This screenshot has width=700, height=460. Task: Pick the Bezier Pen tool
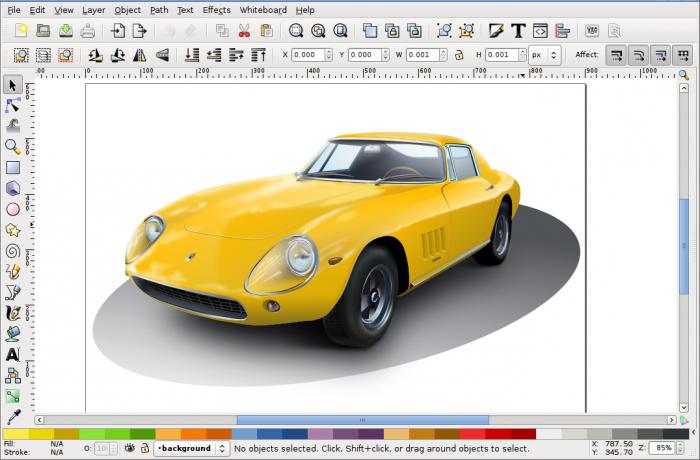coord(12,292)
